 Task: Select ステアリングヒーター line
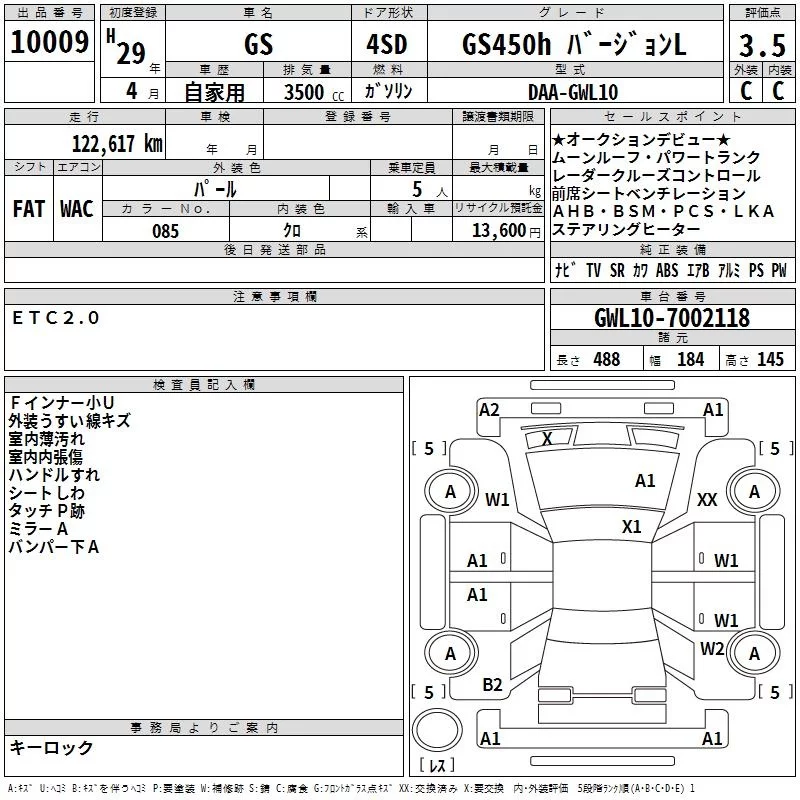coord(626,230)
